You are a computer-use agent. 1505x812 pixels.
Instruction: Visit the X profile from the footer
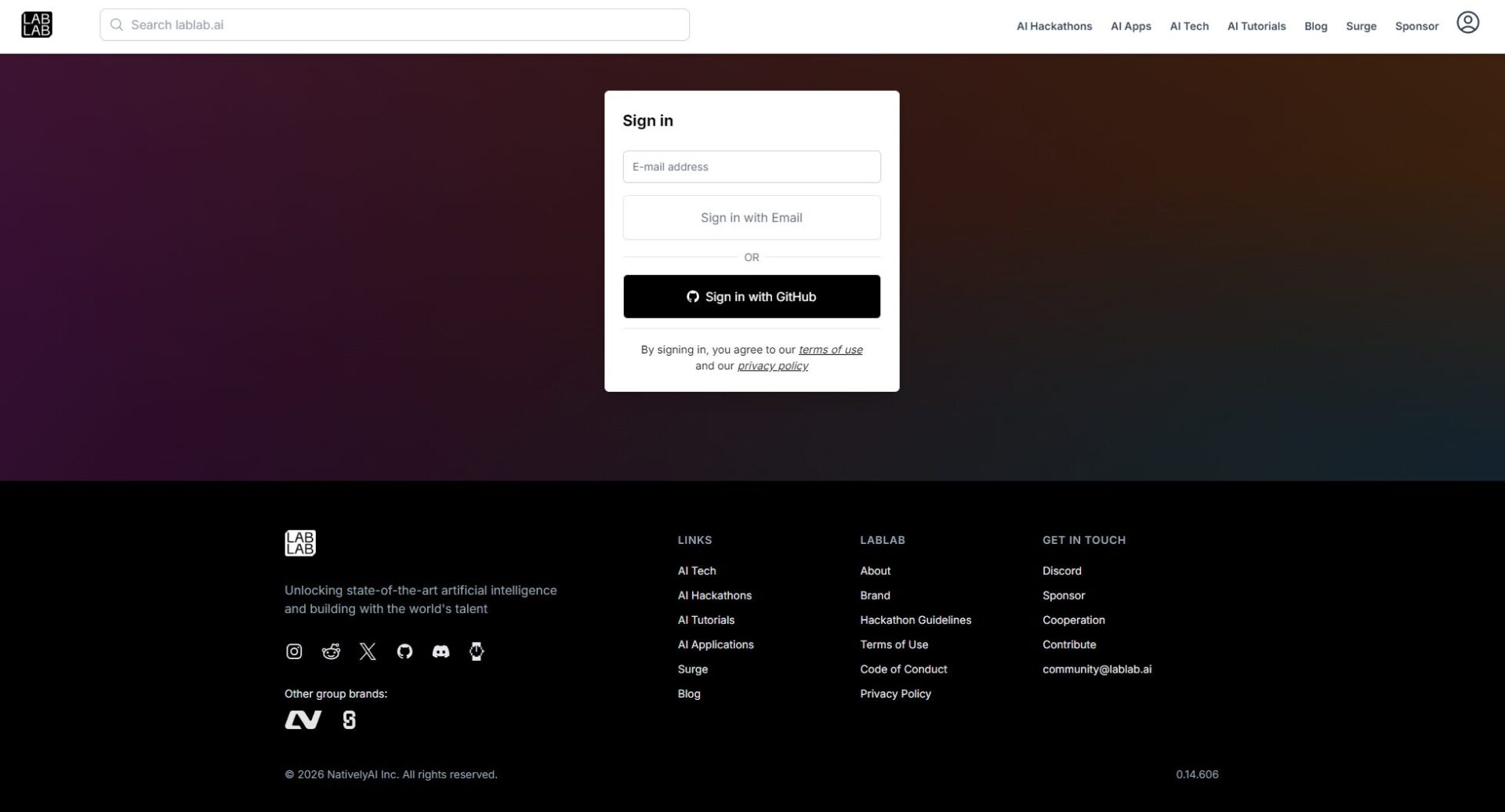(x=368, y=651)
